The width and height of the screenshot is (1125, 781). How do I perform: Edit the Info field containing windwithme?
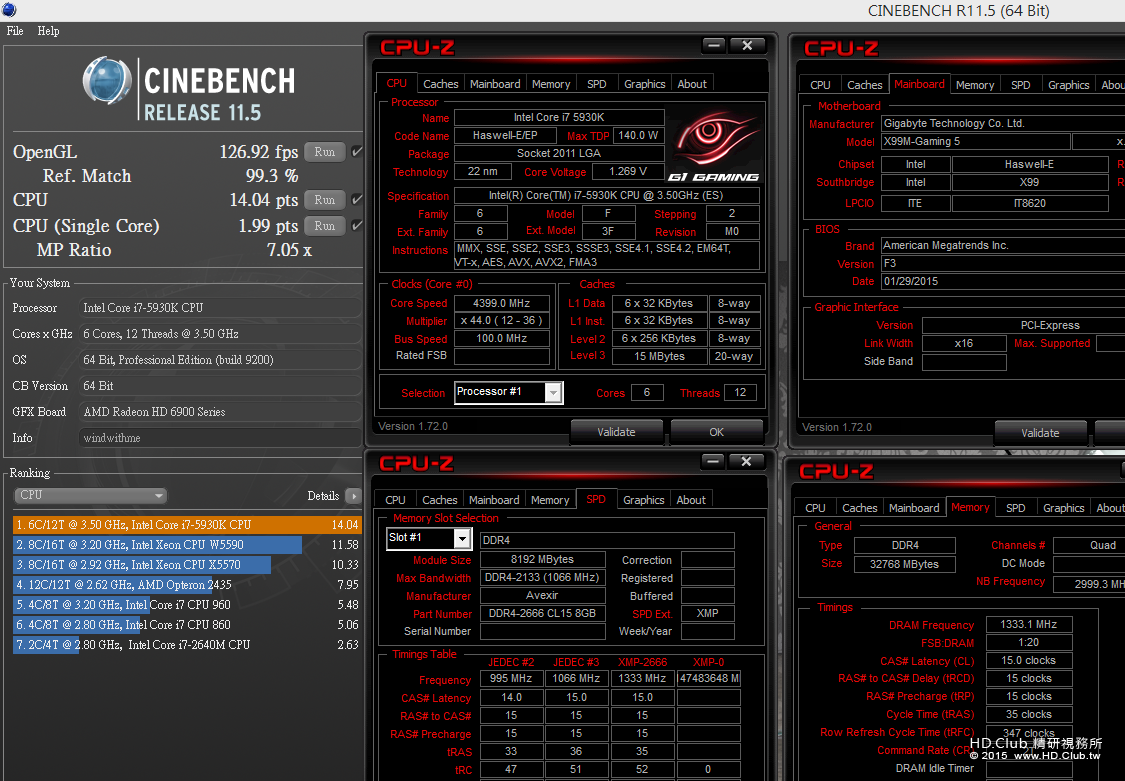[220, 438]
